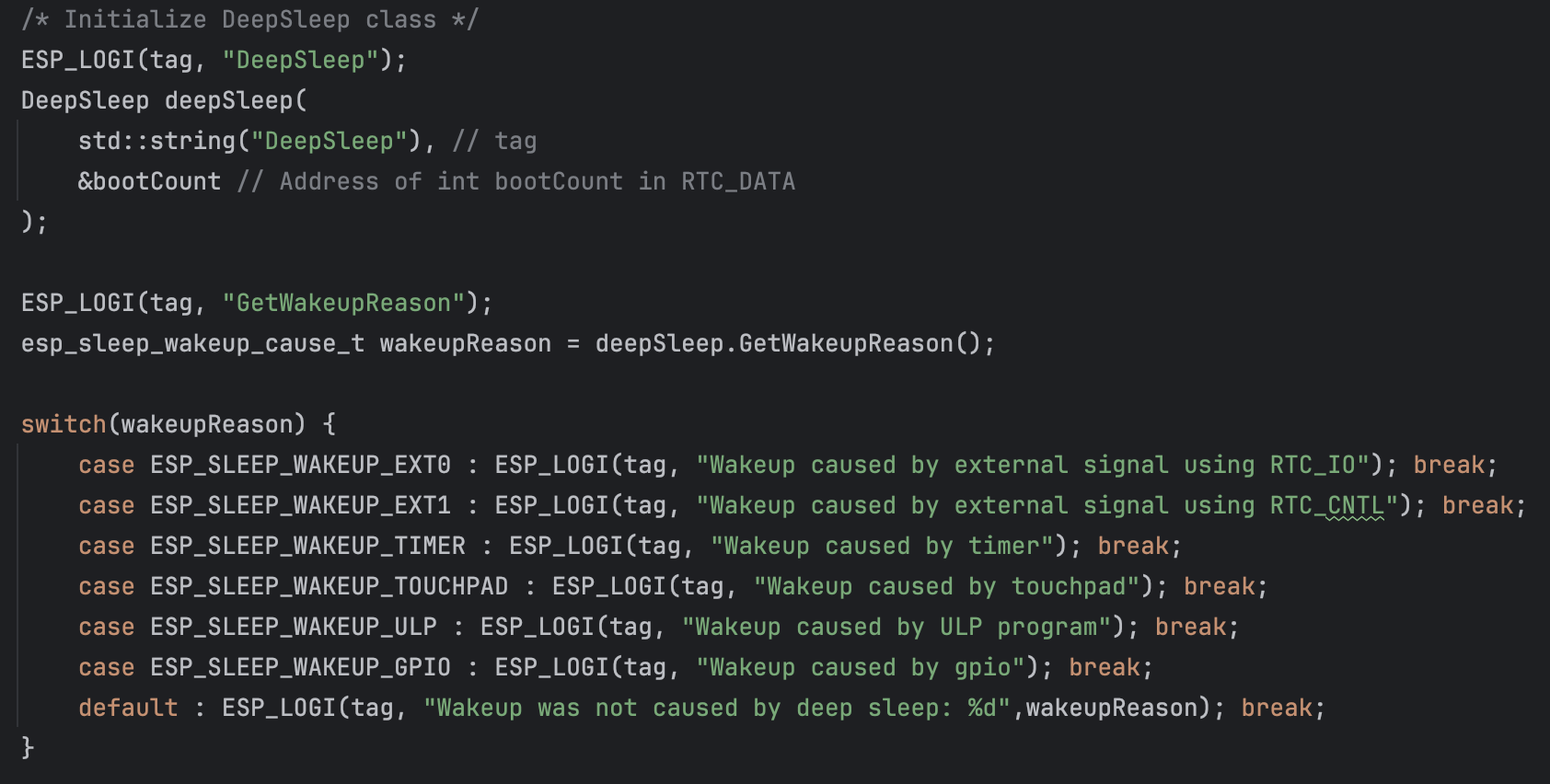Click the ESP_SLEEP_WAKEUP_EXT1 case constant

coord(300,505)
